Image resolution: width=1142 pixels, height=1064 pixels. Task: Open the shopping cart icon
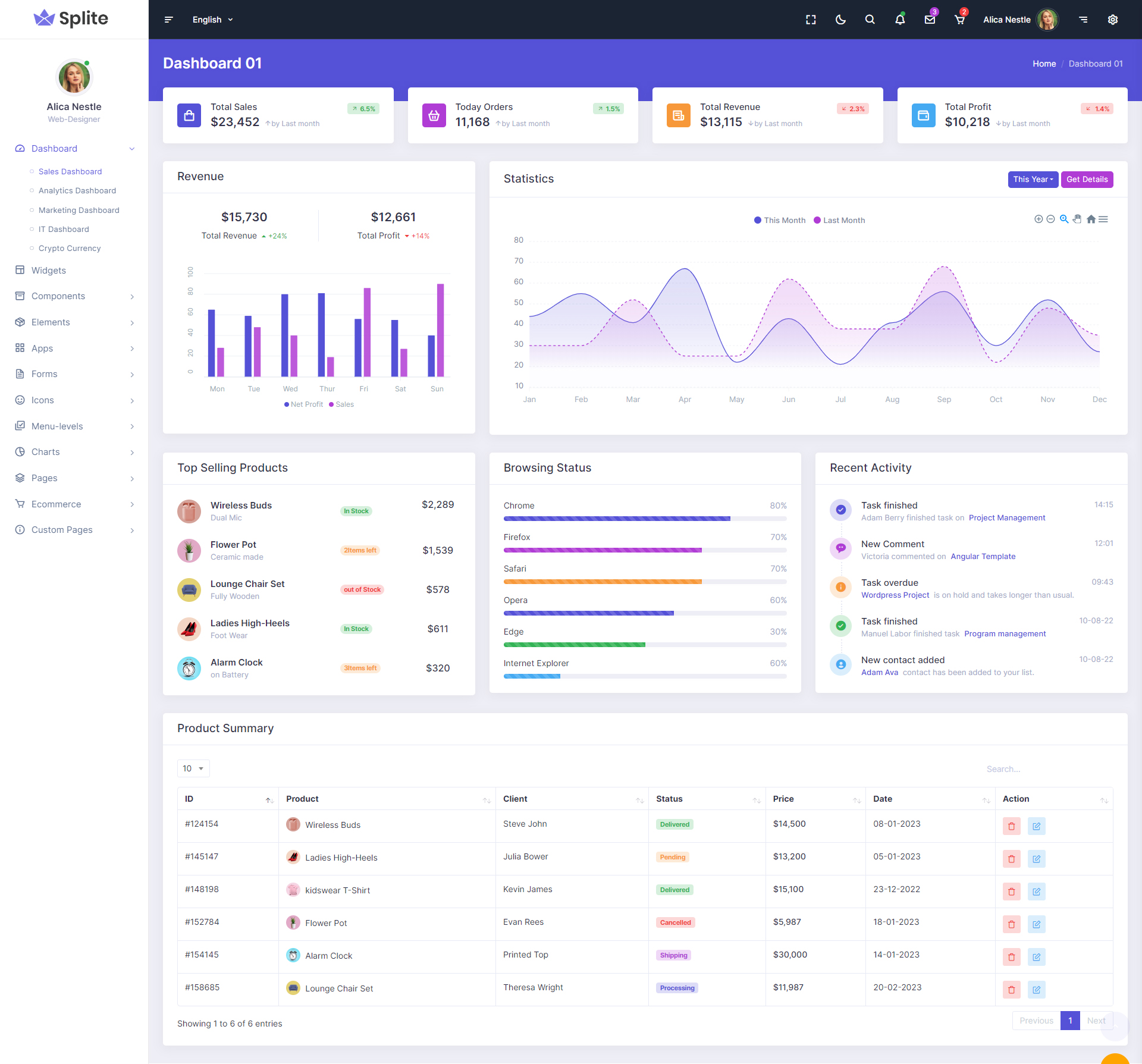[959, 20]
